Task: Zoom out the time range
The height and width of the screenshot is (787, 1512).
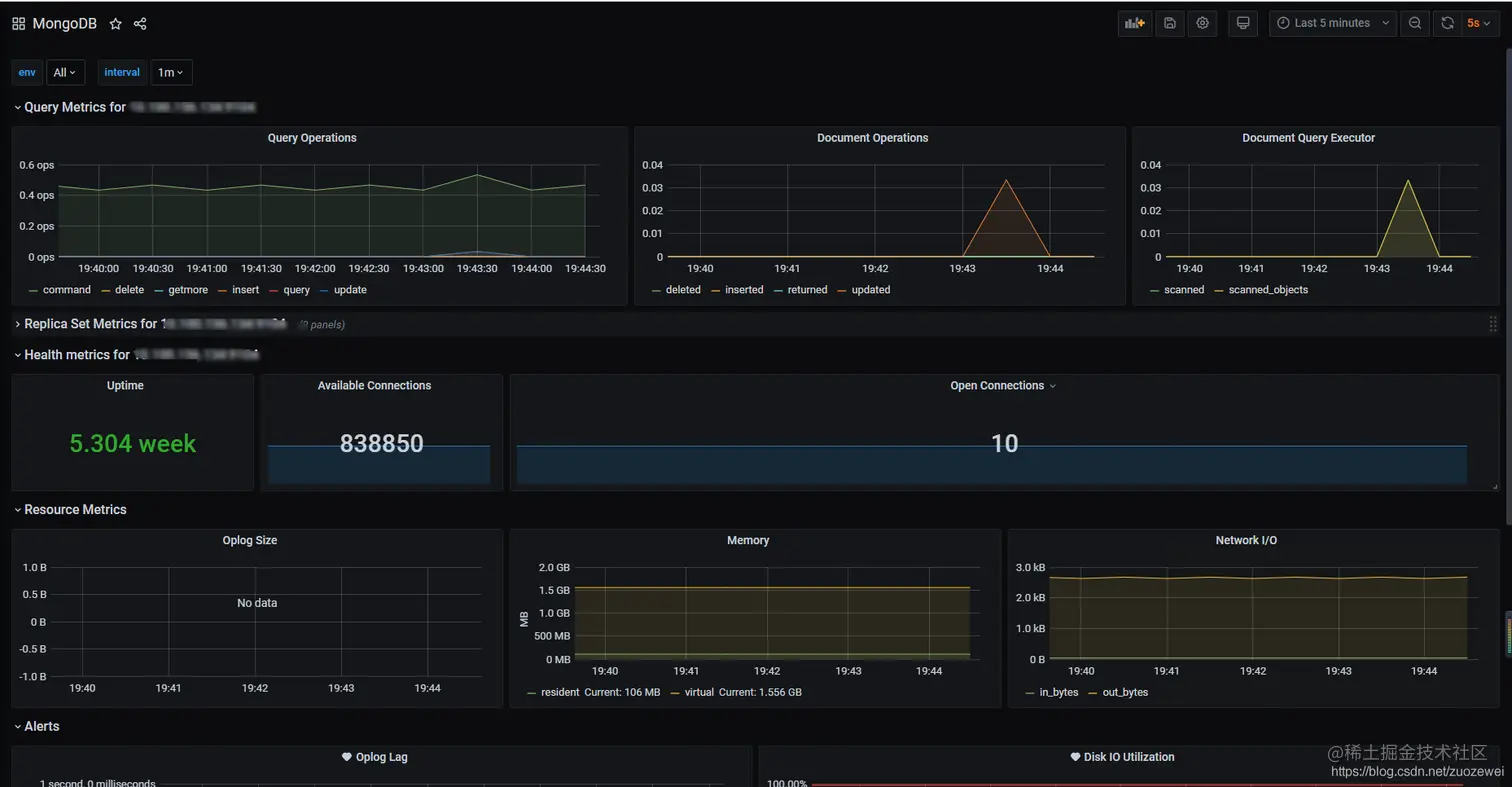Action: 1415,23
